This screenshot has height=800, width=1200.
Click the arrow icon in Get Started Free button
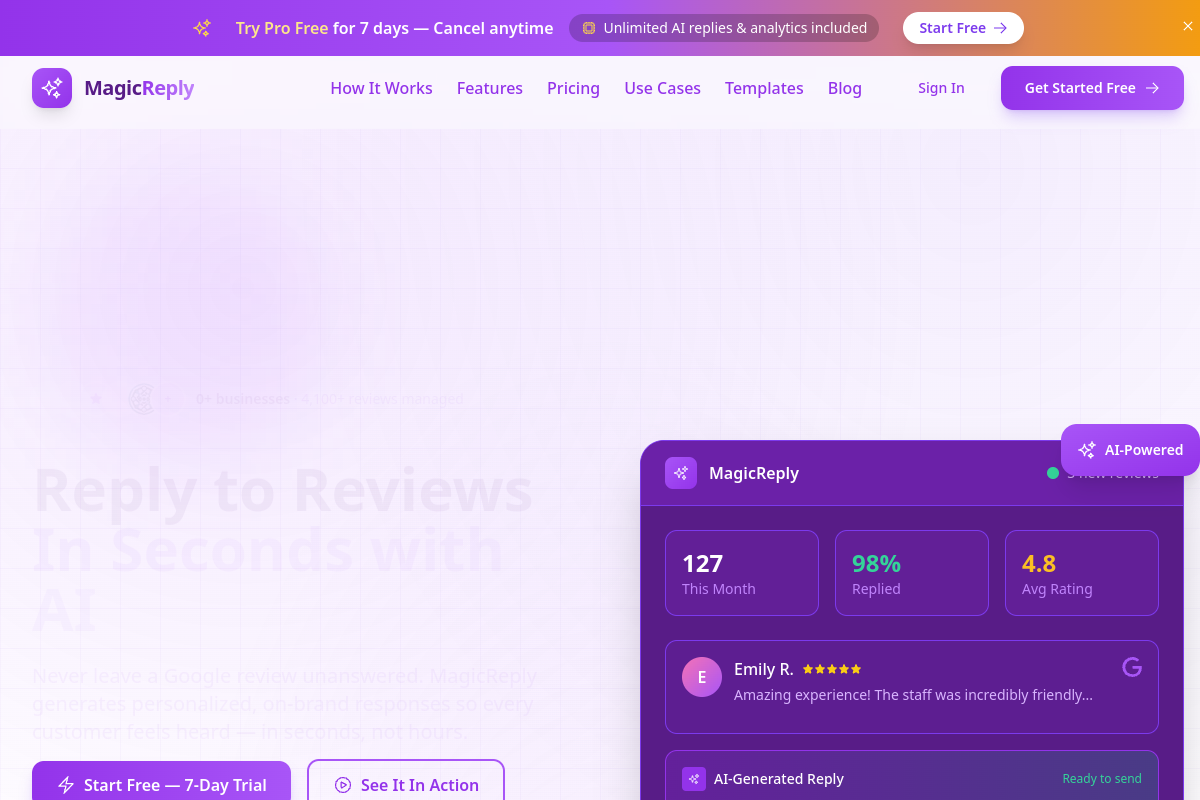click(1152, 88)
